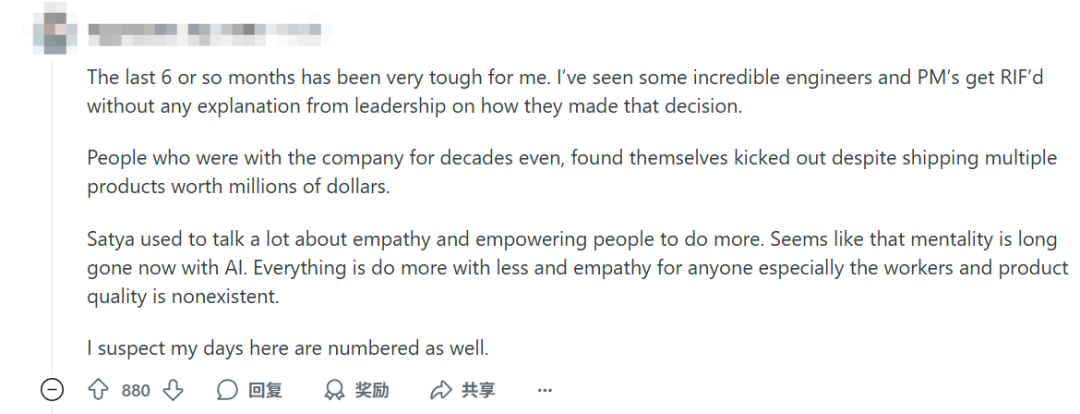Open the three-dot more options menu
Viewport: 1080px width, 414px height.
(545, 391)
